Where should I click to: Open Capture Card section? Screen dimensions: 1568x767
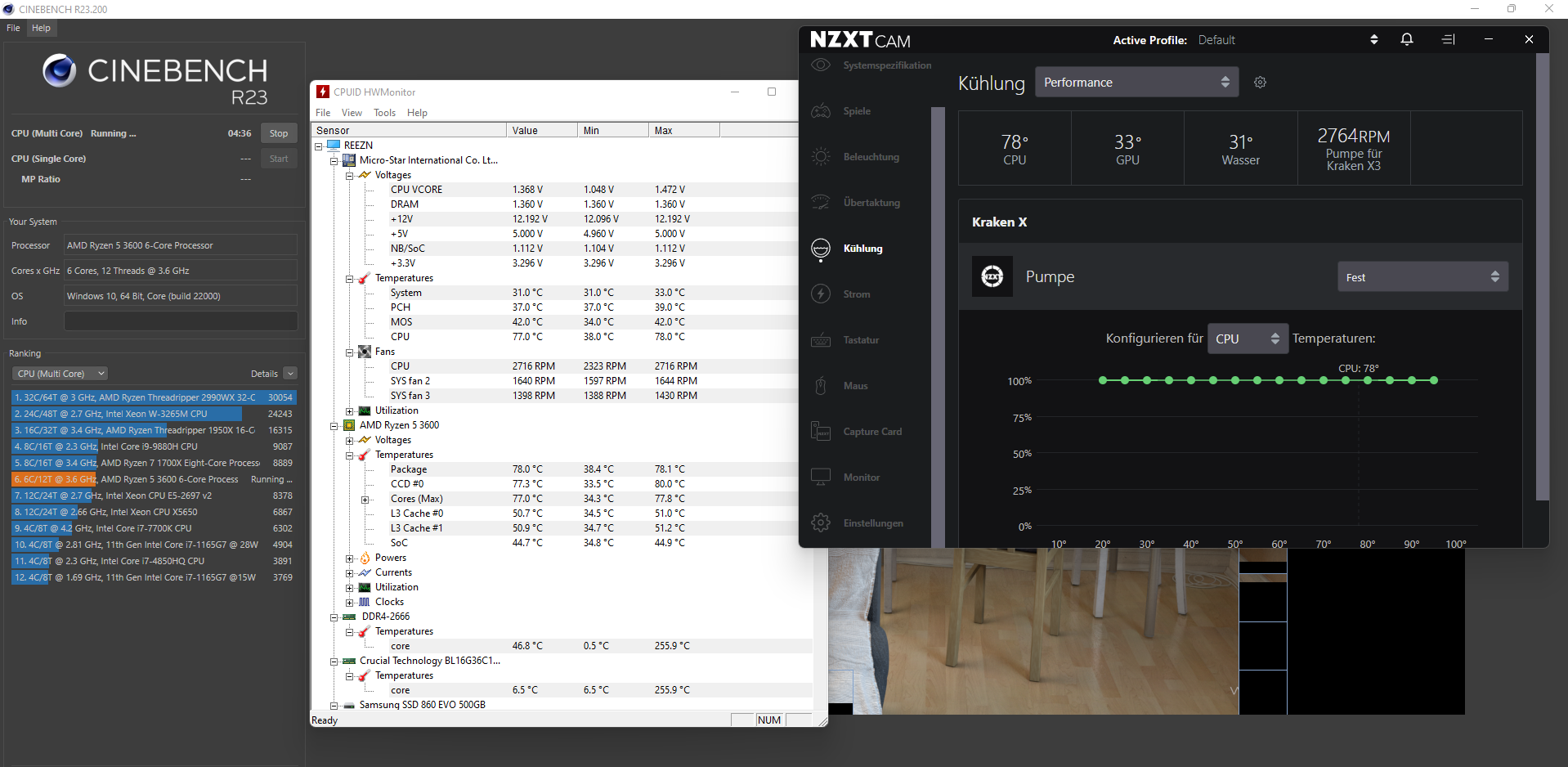coord(872,432)
